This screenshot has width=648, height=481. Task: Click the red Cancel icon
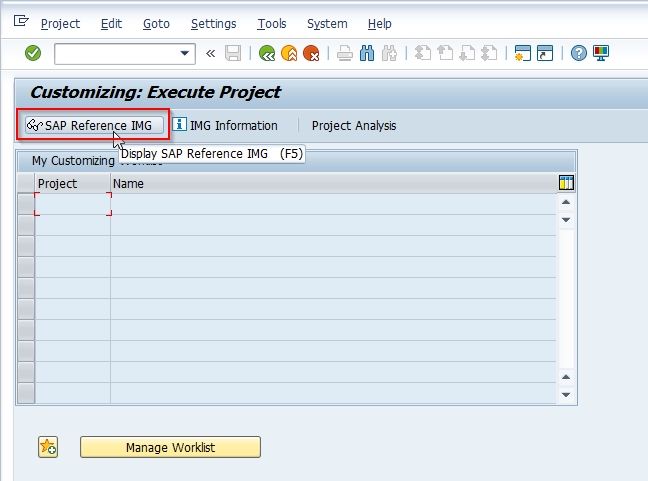pos(311,53)
